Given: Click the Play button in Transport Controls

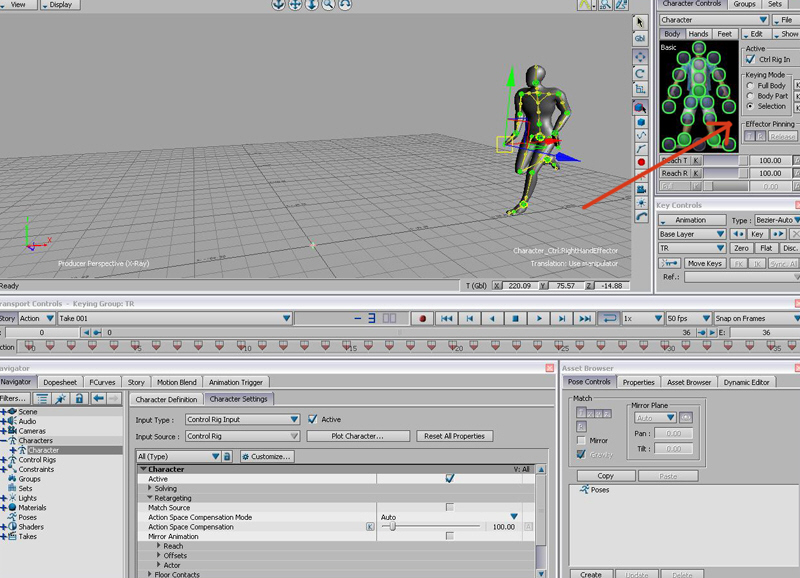Looking at the screenshot, I should click(539, 318).
